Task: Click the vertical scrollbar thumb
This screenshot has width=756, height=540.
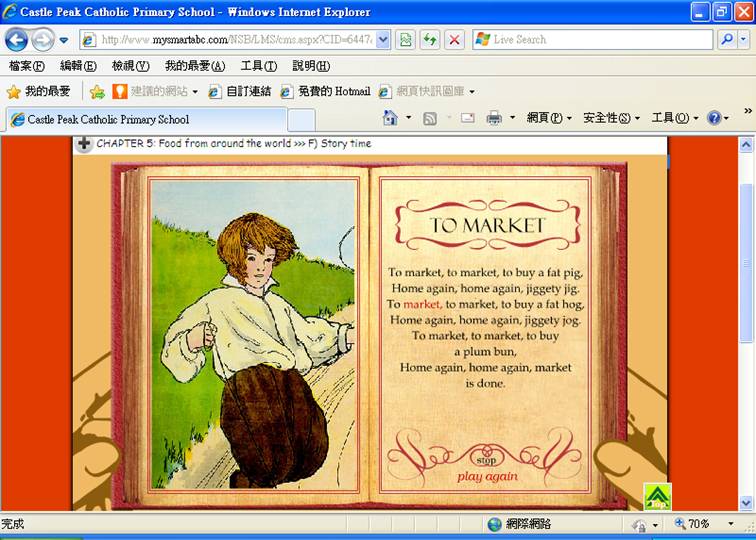Action: pos(746,263)
